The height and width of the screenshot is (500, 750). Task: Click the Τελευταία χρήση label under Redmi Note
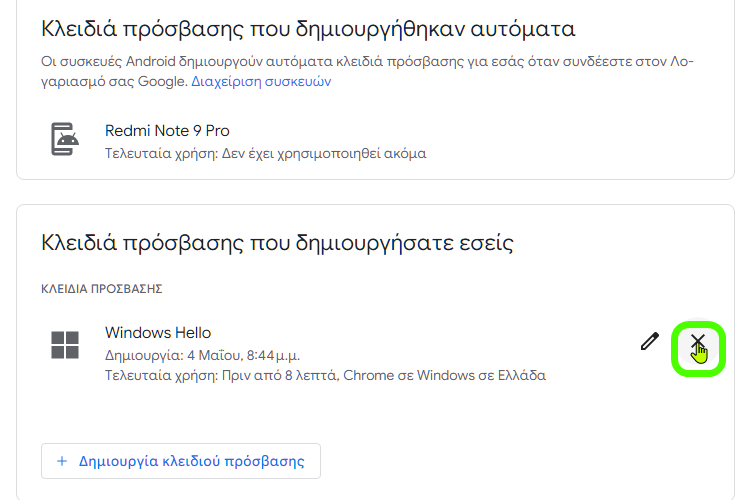pyautogui.click(x=147, y=154)
